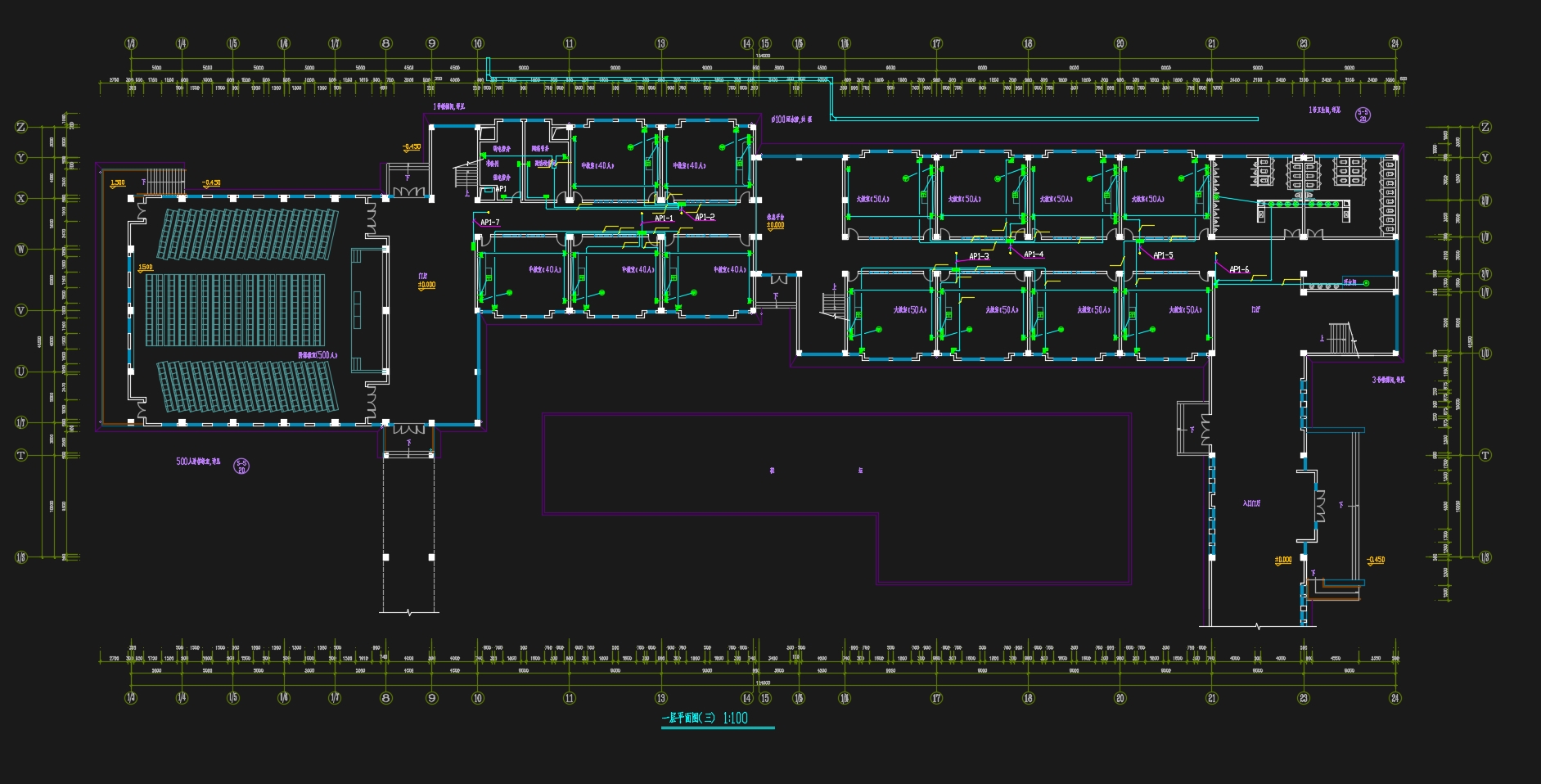
Task: Click the 开水间 room label
Action: coord(1350,282)
